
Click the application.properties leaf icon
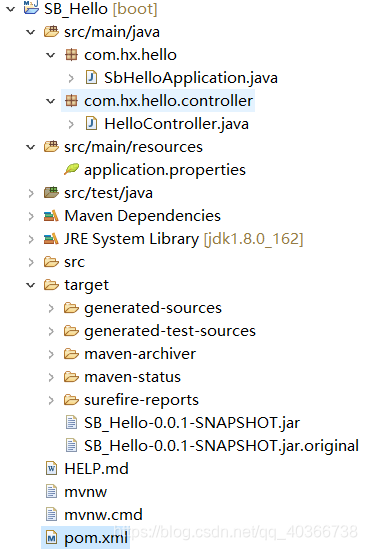(71, 169)
